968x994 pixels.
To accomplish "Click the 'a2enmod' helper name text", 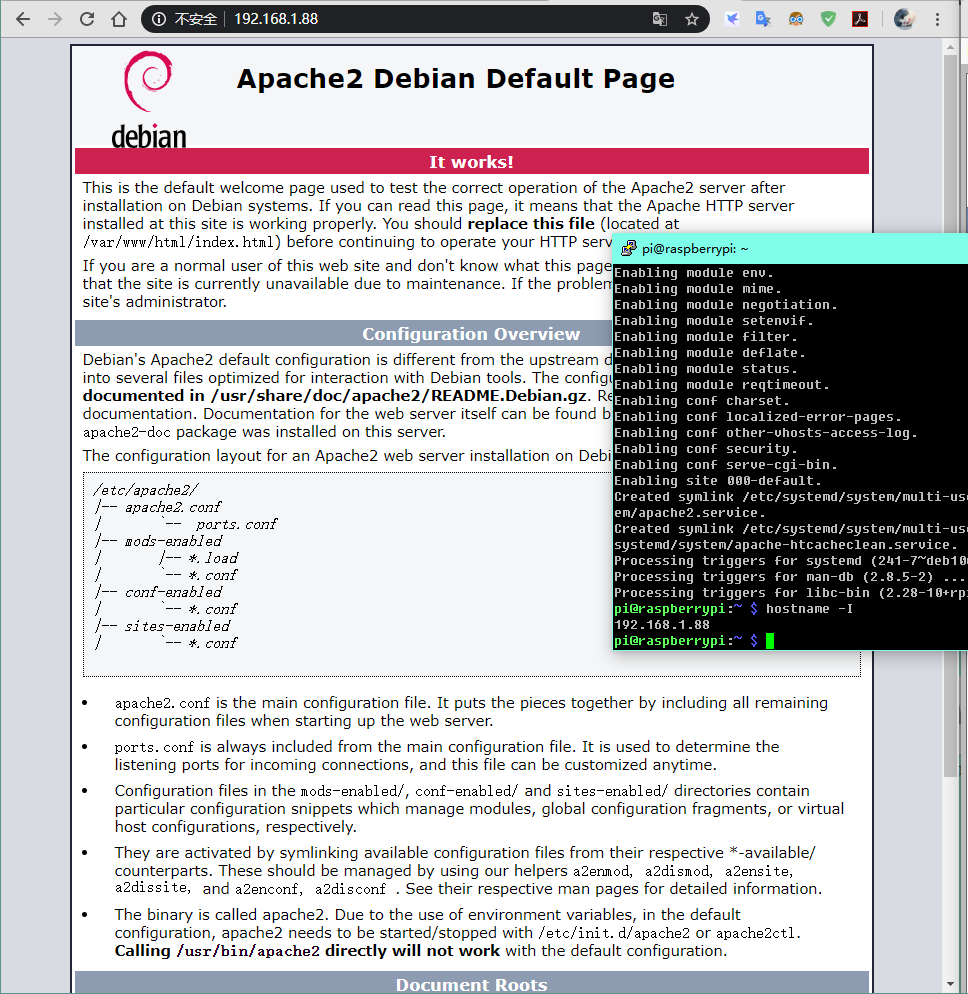I will click(x=601, y=872).
